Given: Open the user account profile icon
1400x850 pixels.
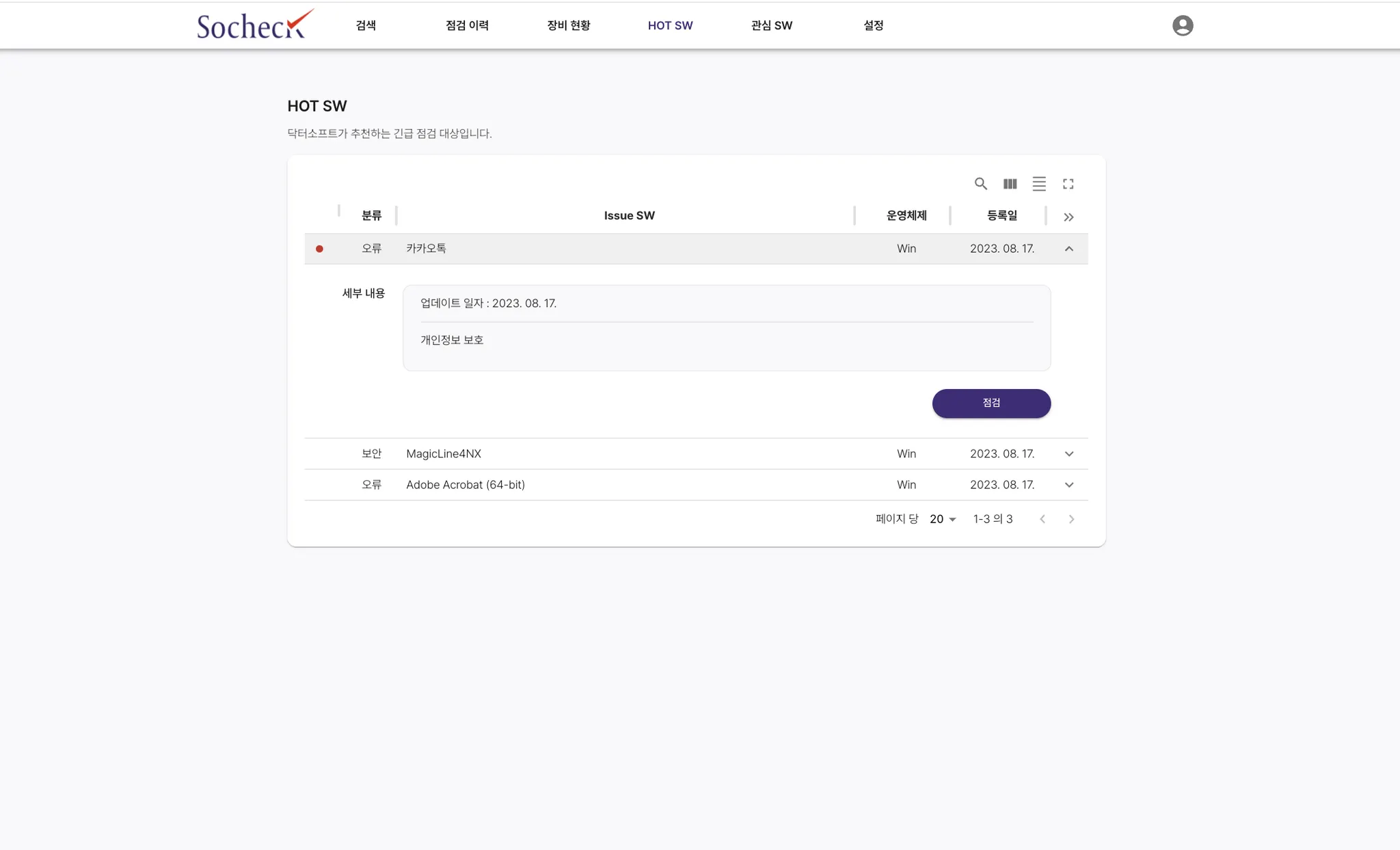Looking at the screenshot, I should (x=1182, y=25).
